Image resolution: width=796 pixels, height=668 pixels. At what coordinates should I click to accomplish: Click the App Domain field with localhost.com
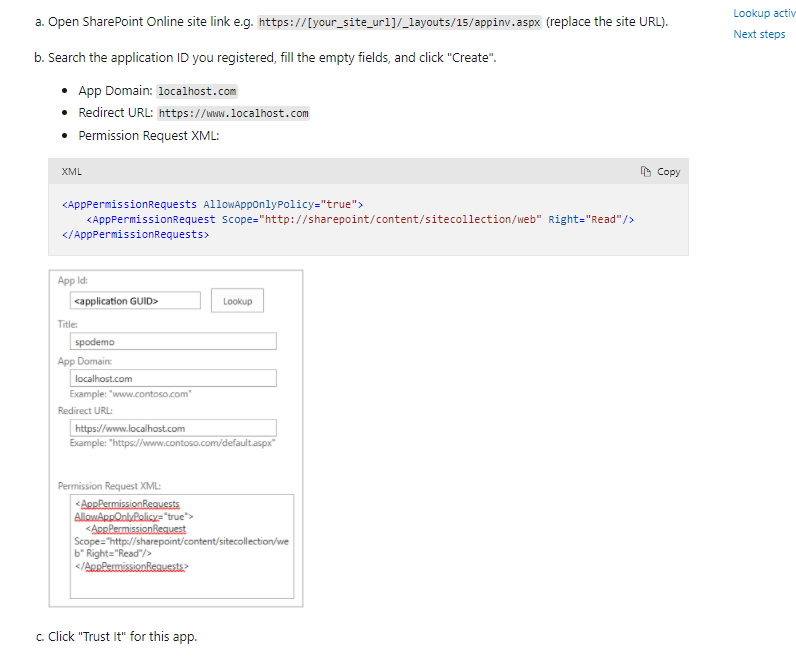pyautogui.click(x=173, y=378)
